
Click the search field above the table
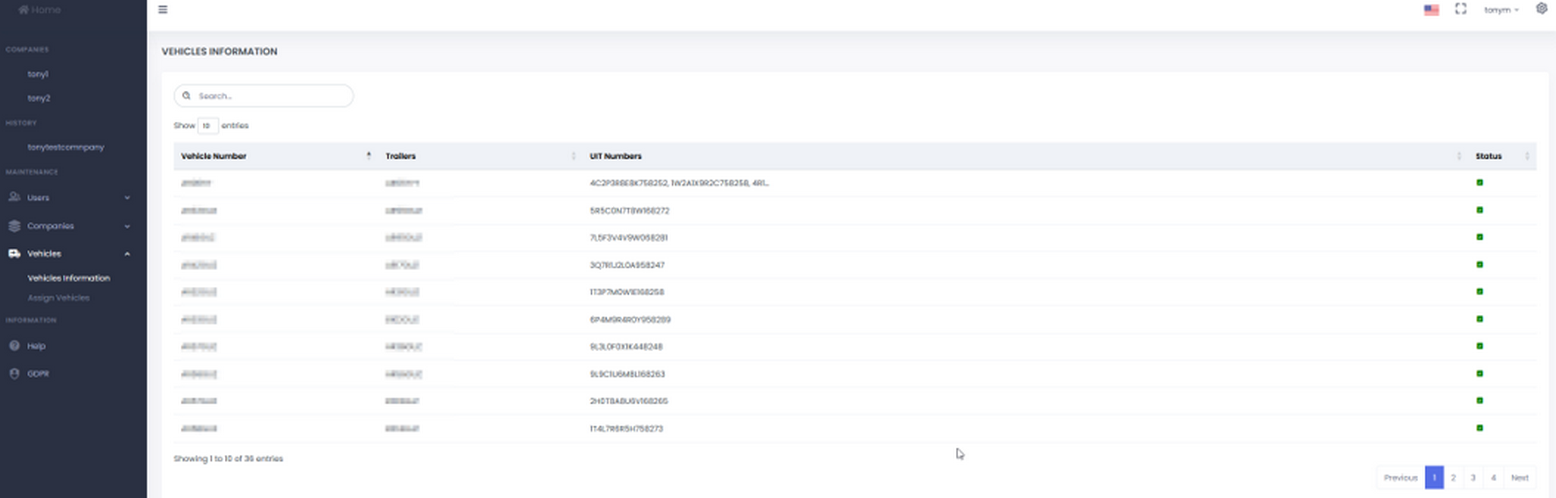(x=264, y=96)
